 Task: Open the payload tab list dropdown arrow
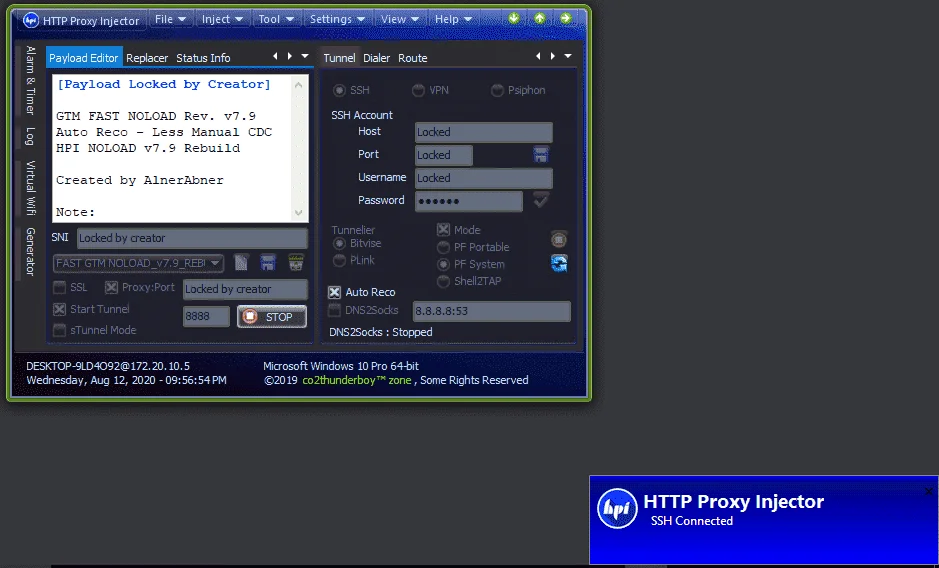(305, 56)
